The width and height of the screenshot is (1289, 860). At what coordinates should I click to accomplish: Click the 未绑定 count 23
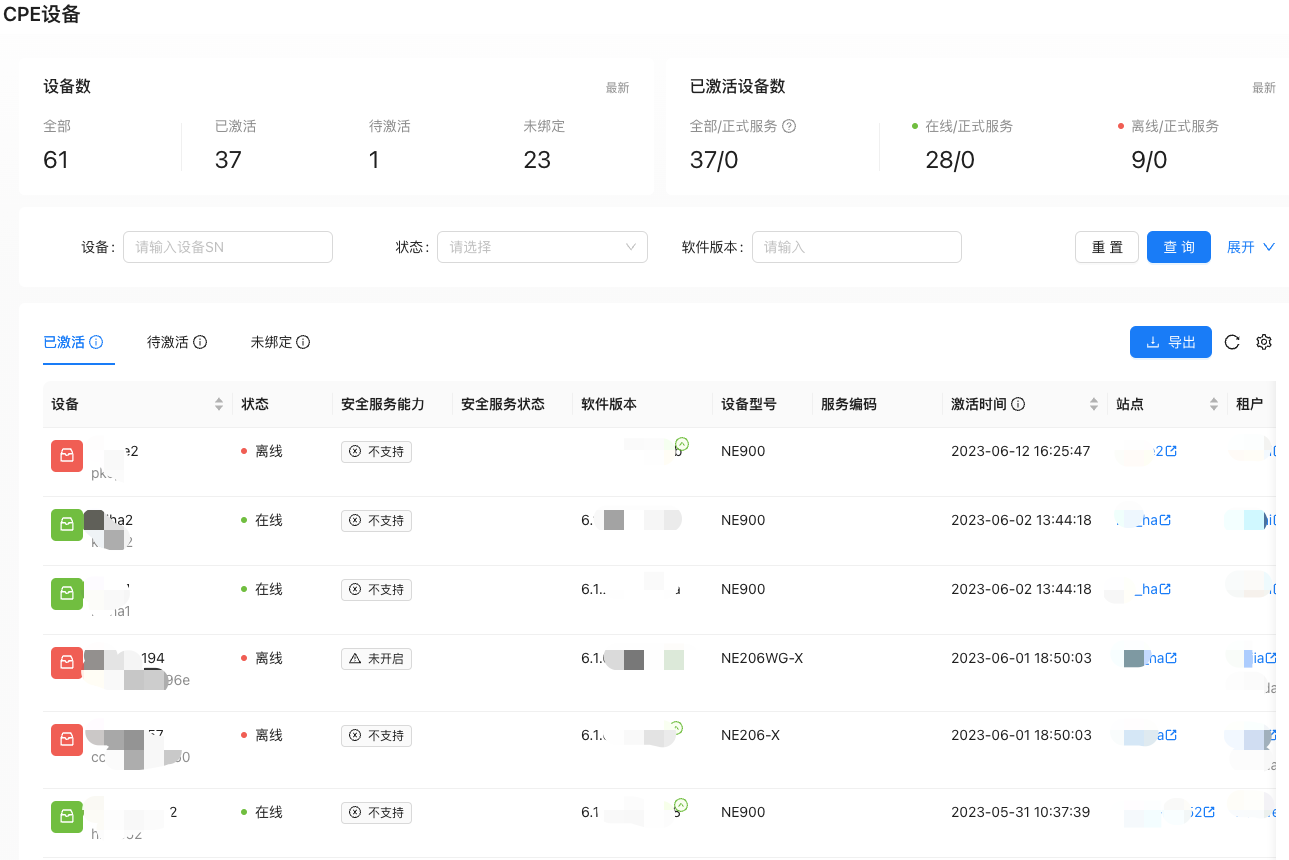537,160
